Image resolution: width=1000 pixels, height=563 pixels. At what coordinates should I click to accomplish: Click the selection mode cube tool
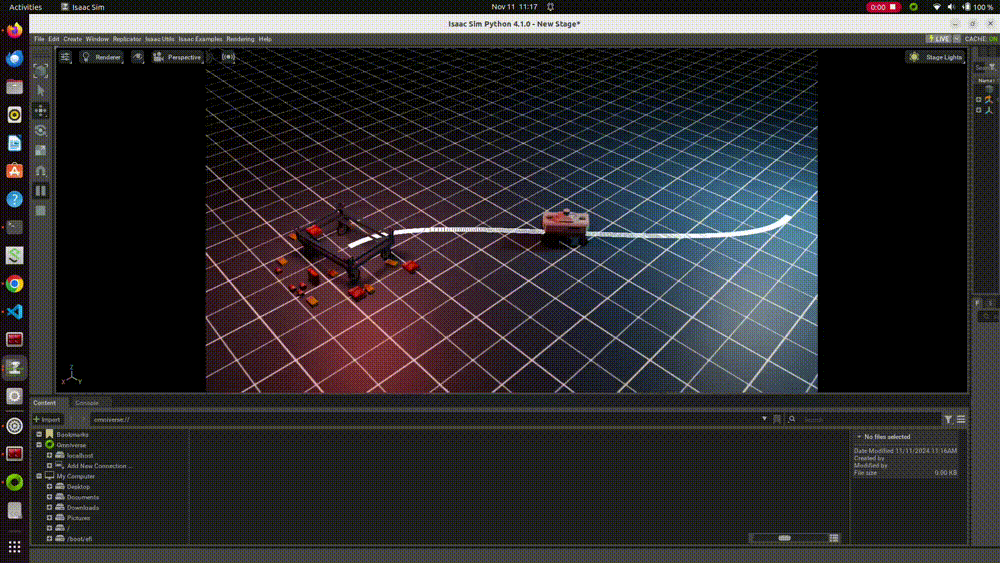point(40,71)
